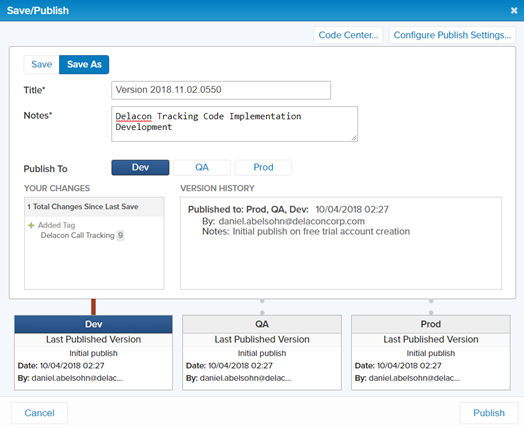524x428 pixels.
Task: Click the Prod card's 'Last Published Version' label
Action: pyautogui.click(x=431, y=339)
